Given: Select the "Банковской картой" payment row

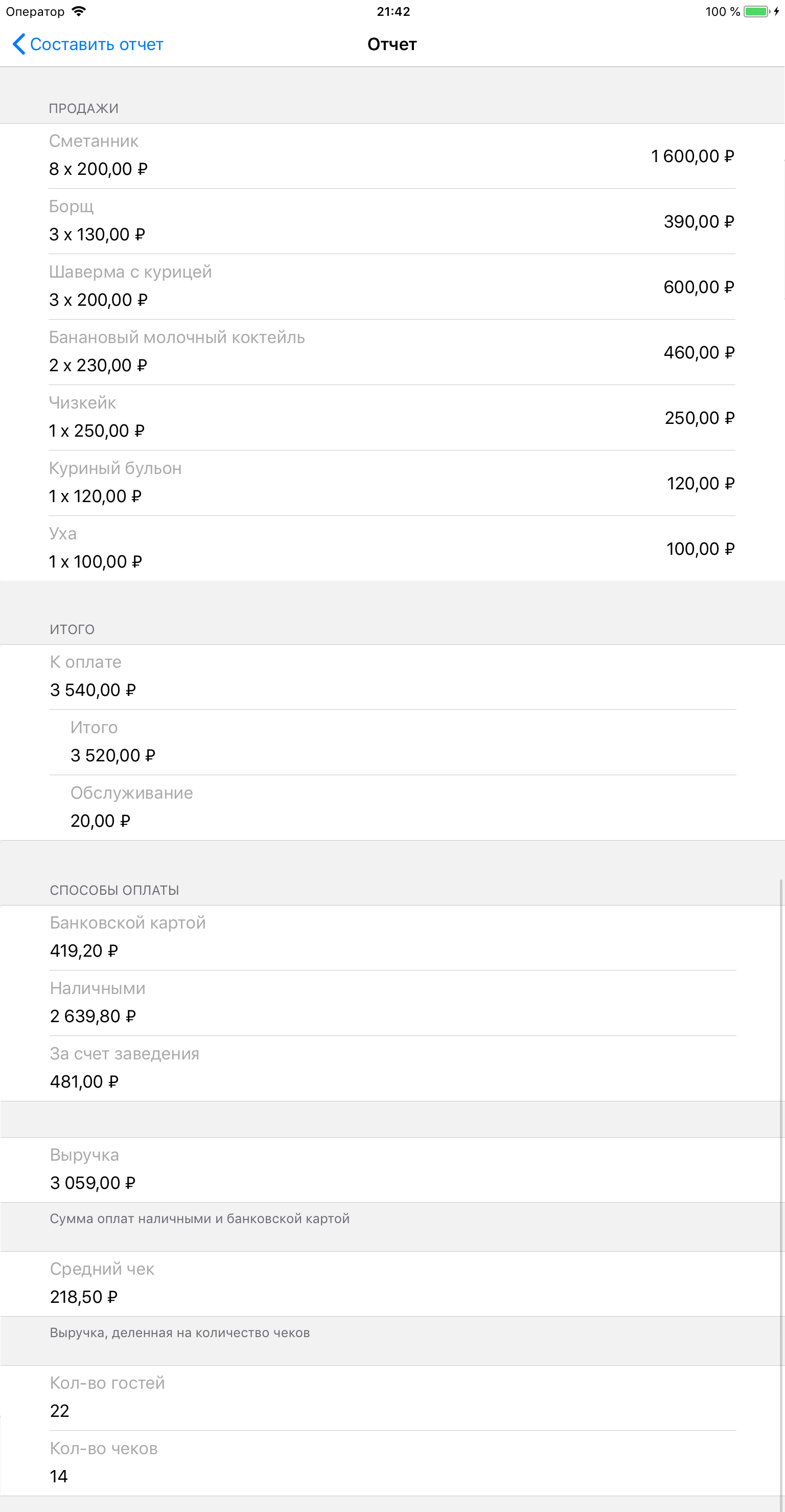Looking at the screenshot, I should click(x=392, y=937).
